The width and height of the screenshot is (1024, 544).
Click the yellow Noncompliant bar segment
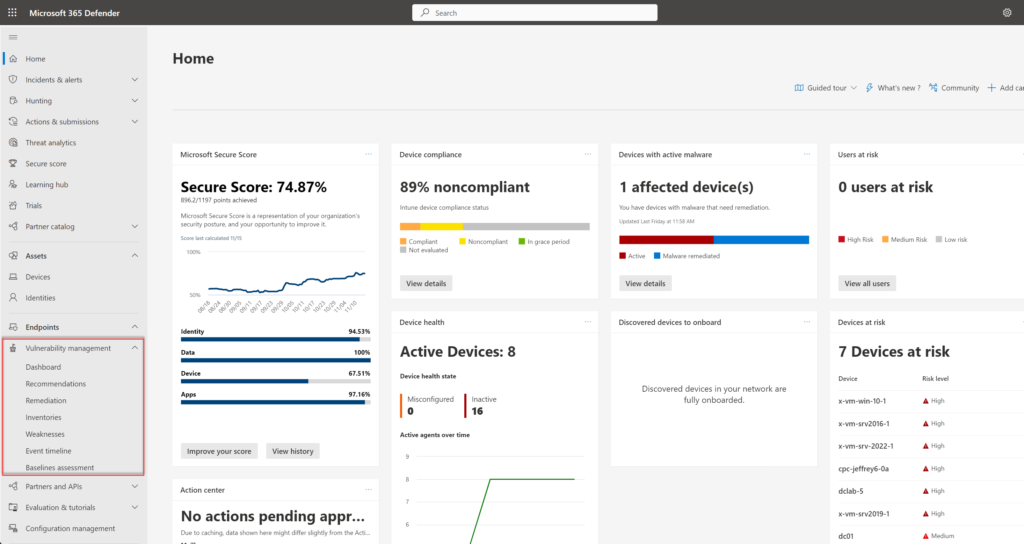coord(441,227)
